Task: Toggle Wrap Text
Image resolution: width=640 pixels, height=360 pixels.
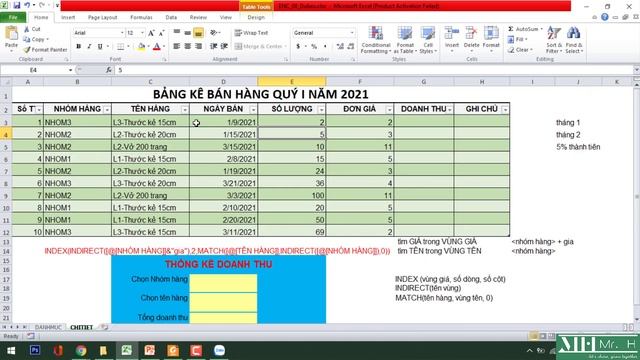Action: point(251,33)
